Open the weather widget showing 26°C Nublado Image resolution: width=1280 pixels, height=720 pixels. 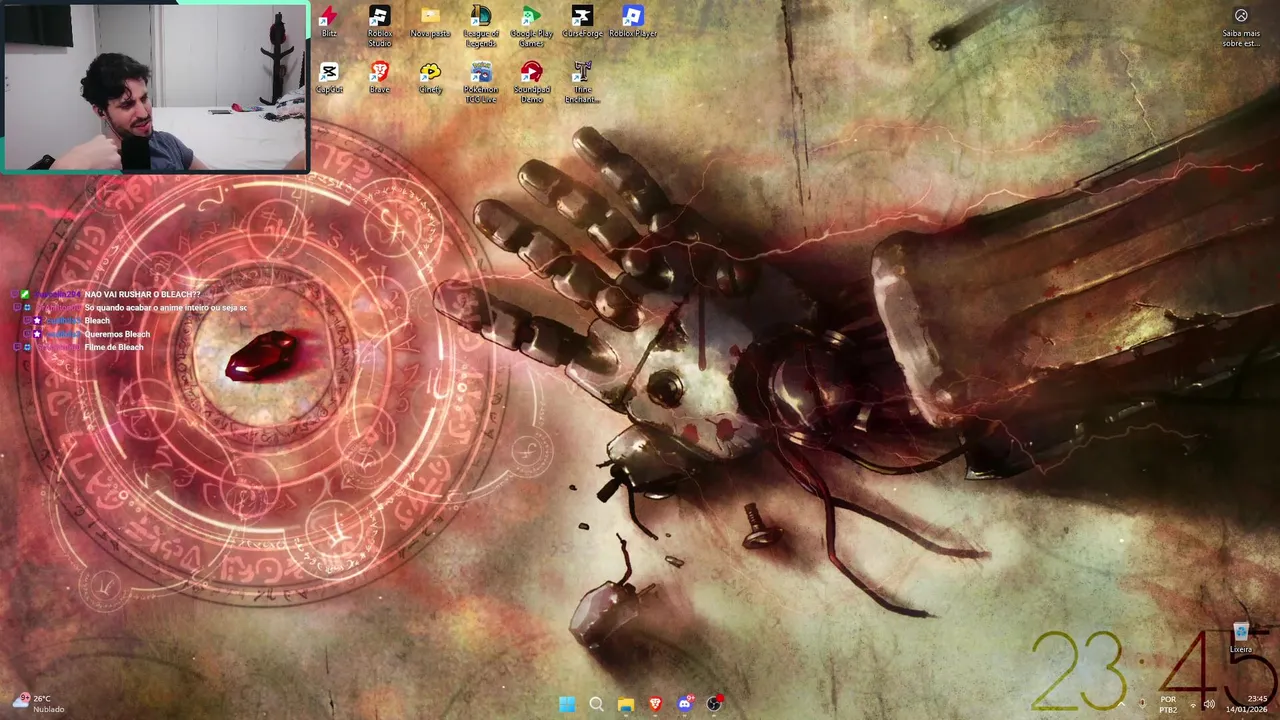38,704
